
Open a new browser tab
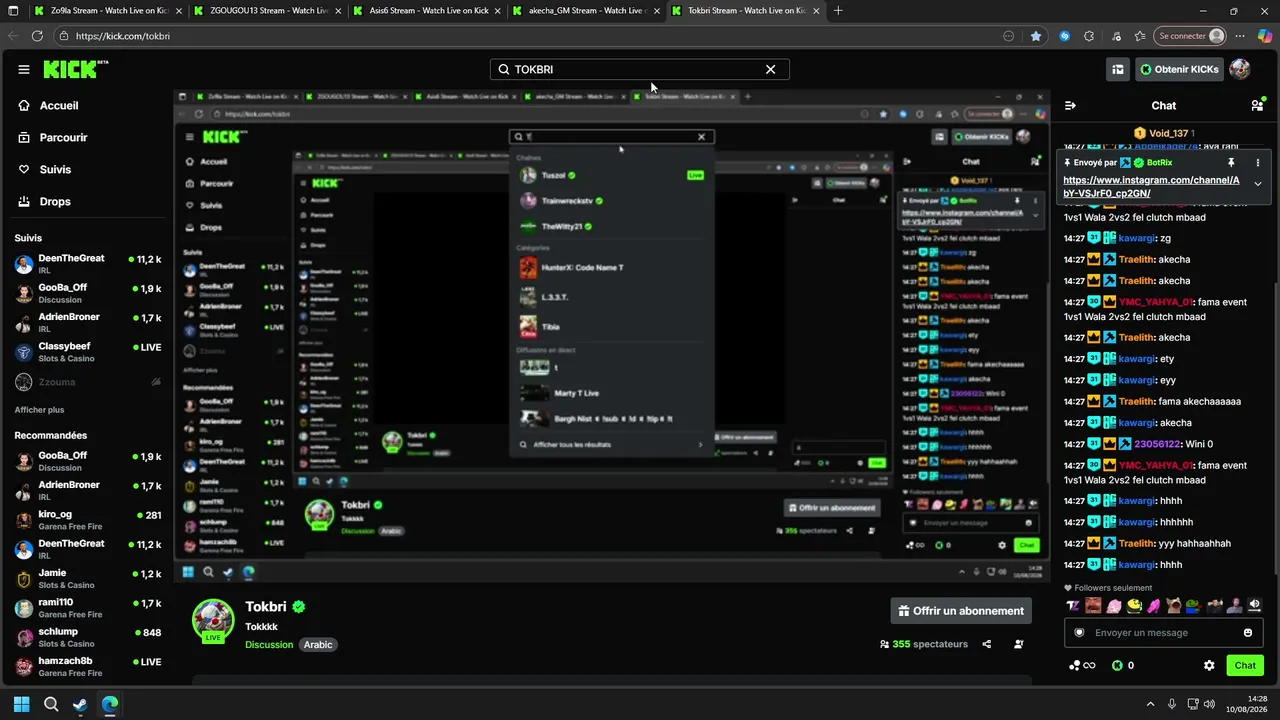(x=838, y=11)
